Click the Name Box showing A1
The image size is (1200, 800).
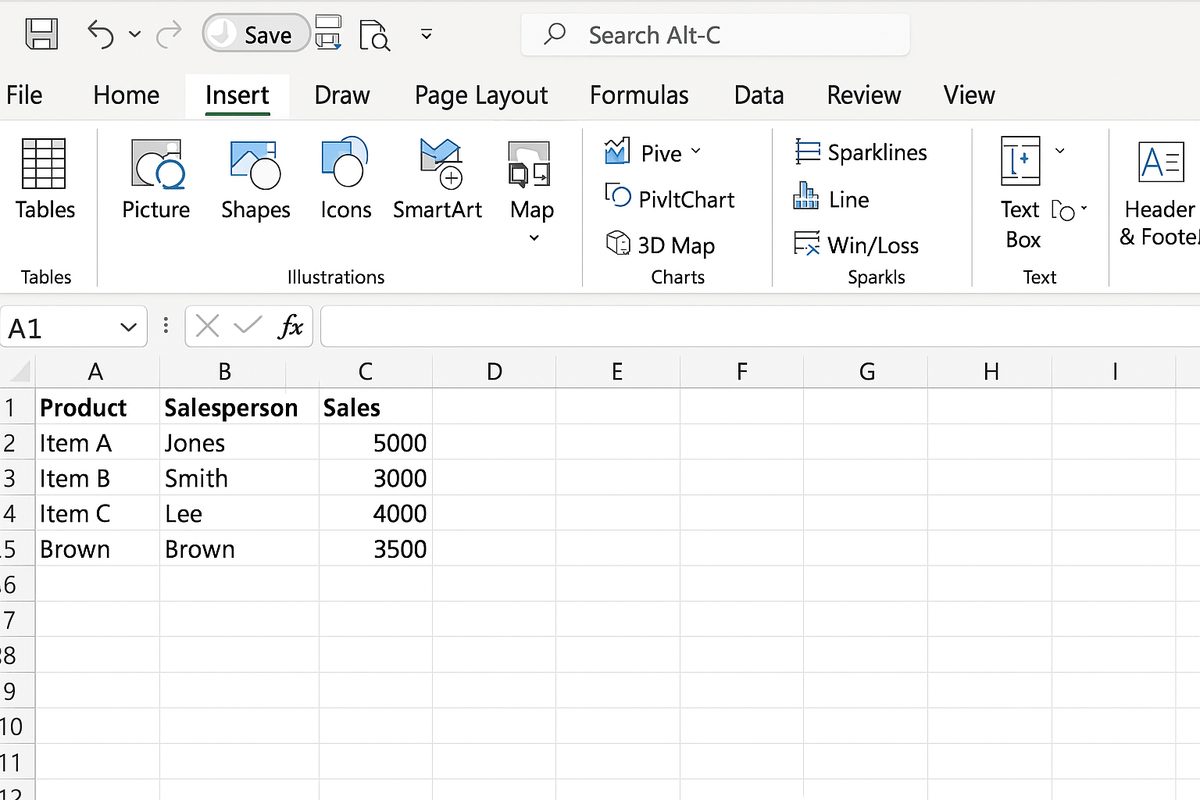60,327
